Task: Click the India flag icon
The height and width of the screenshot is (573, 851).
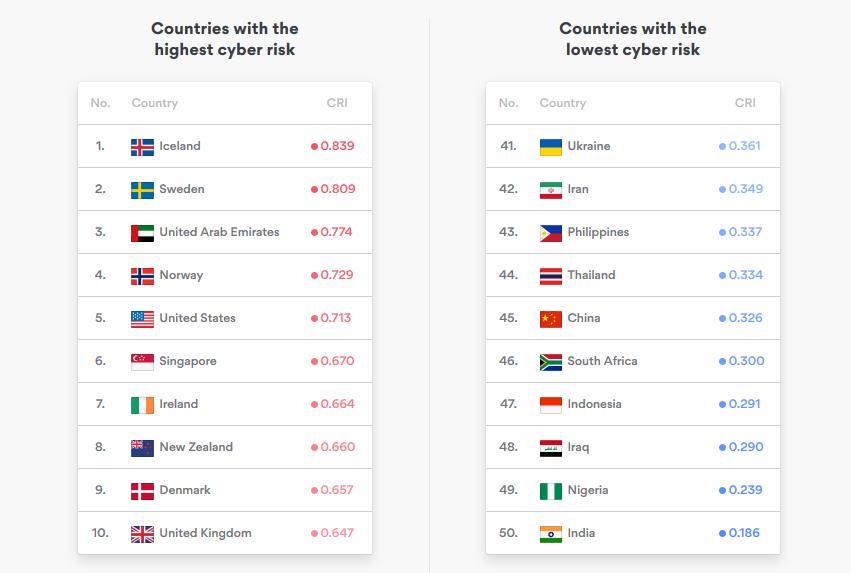Action: tap(550, 534)
